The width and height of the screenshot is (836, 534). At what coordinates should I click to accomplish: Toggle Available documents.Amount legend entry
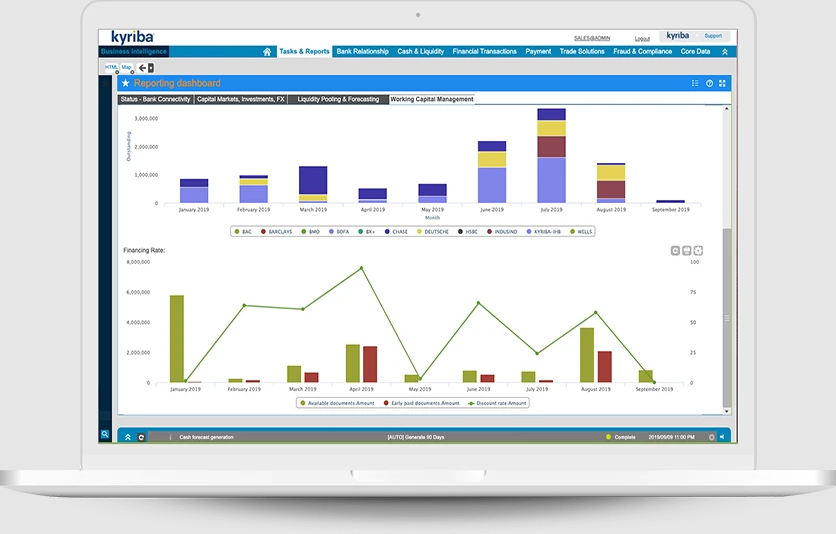pyautogui.click(x=337, y=403)
